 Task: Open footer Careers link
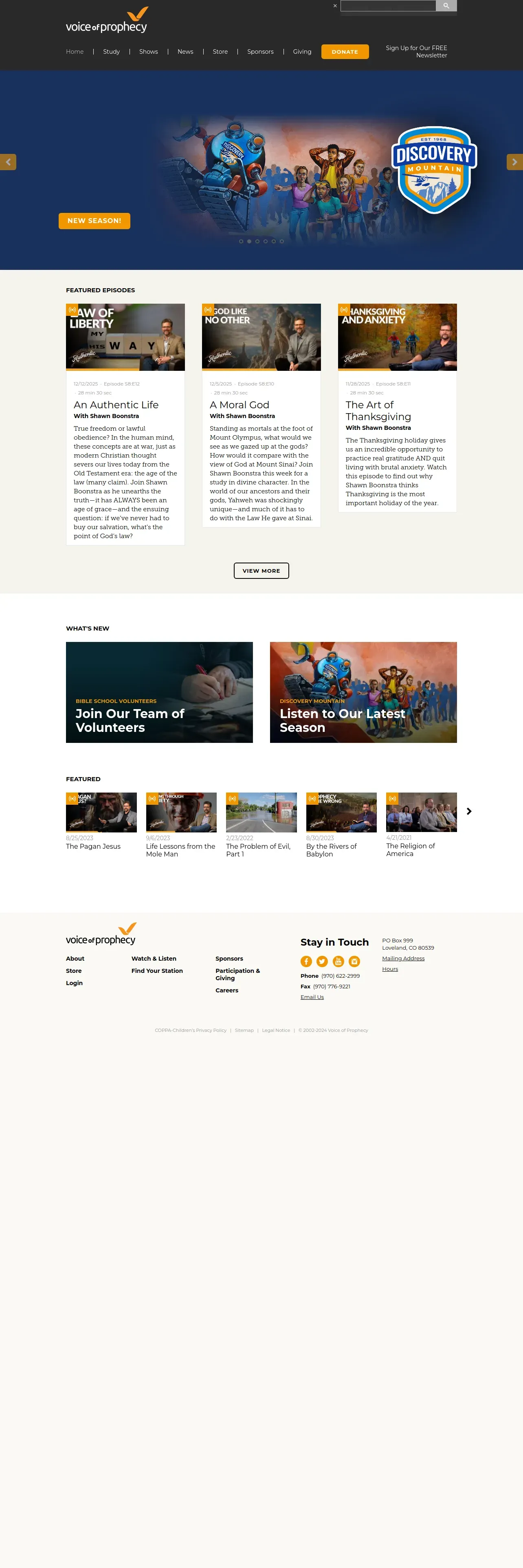[x=227, y=990]
